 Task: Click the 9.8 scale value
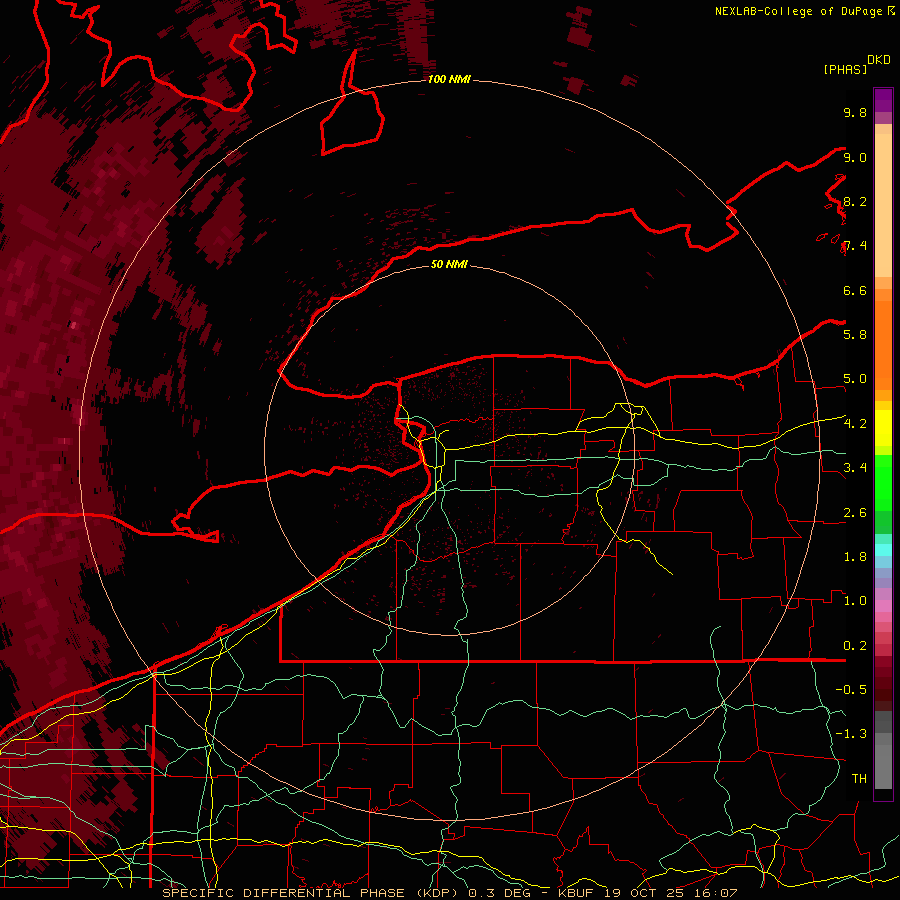pyautogui.click(x=855, y=112)
